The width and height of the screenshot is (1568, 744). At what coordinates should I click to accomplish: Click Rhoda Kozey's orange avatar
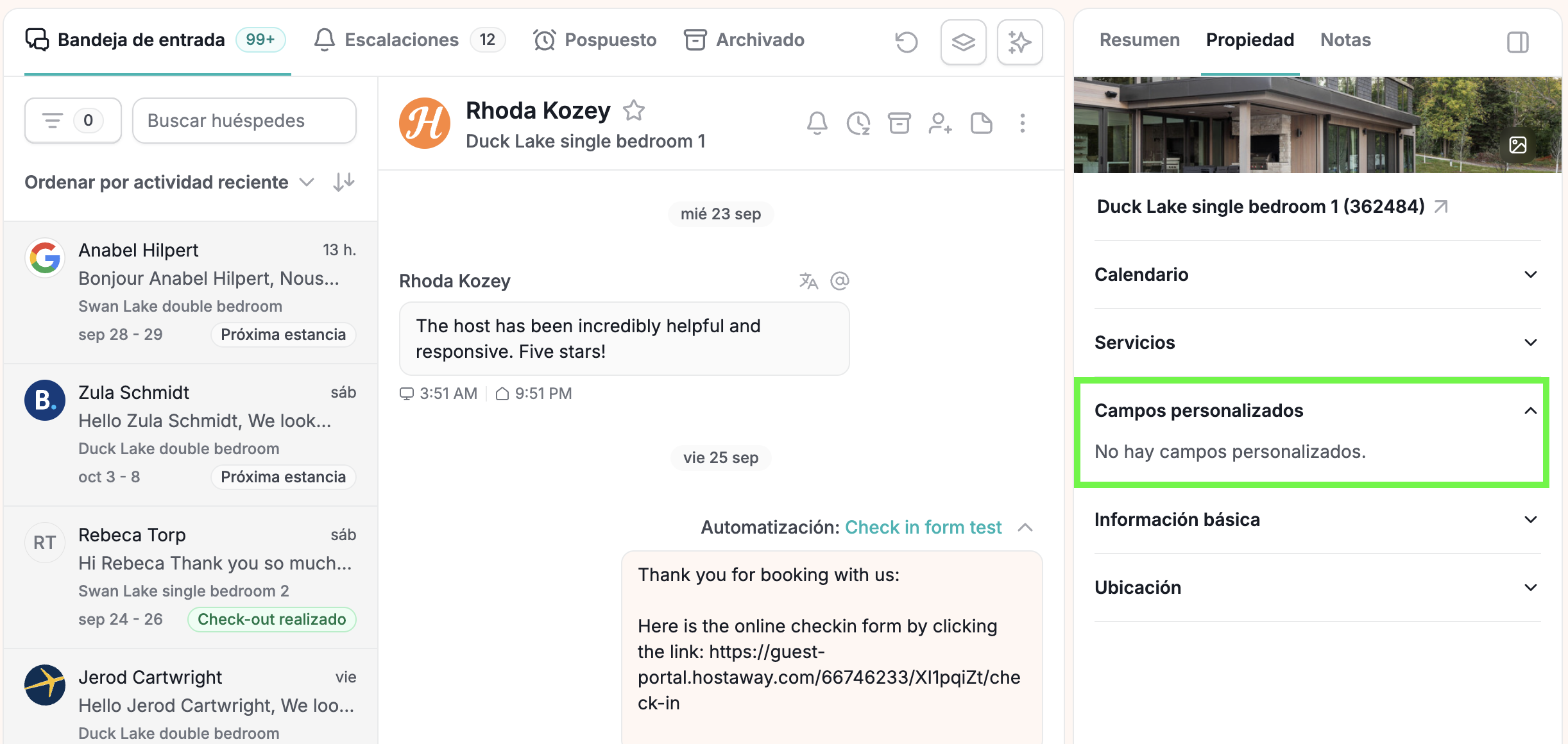[x=425, y=123]
